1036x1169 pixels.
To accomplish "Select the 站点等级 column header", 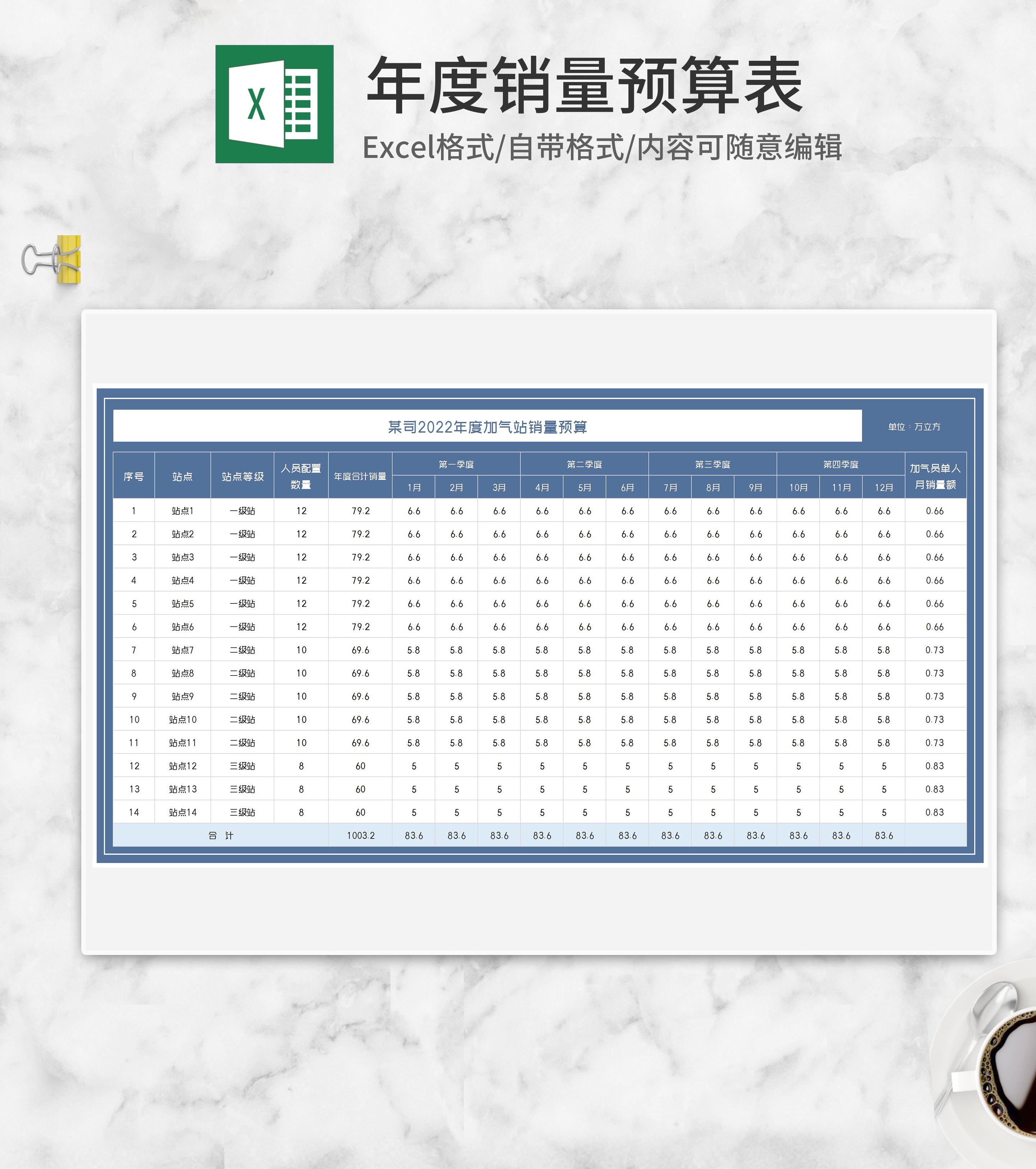I will (242, 476).
